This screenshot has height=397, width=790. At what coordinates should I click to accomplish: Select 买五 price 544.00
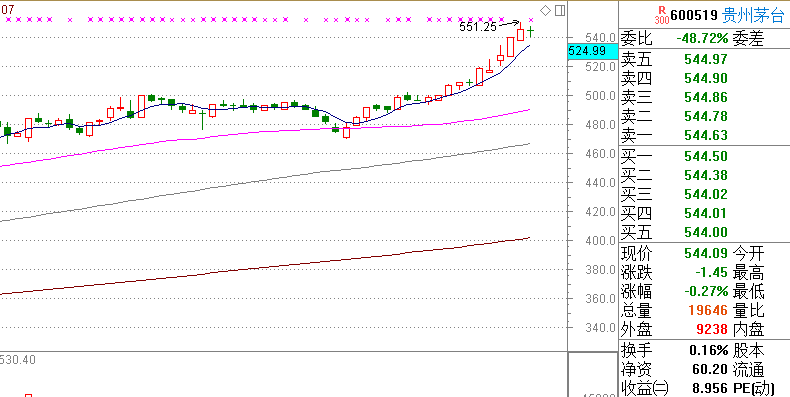[x=706, y=232]
